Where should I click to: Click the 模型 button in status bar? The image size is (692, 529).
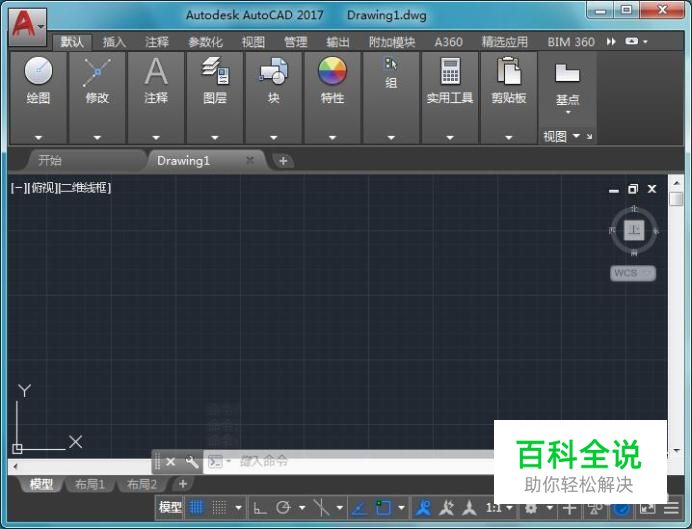click(x=170, y=508)
